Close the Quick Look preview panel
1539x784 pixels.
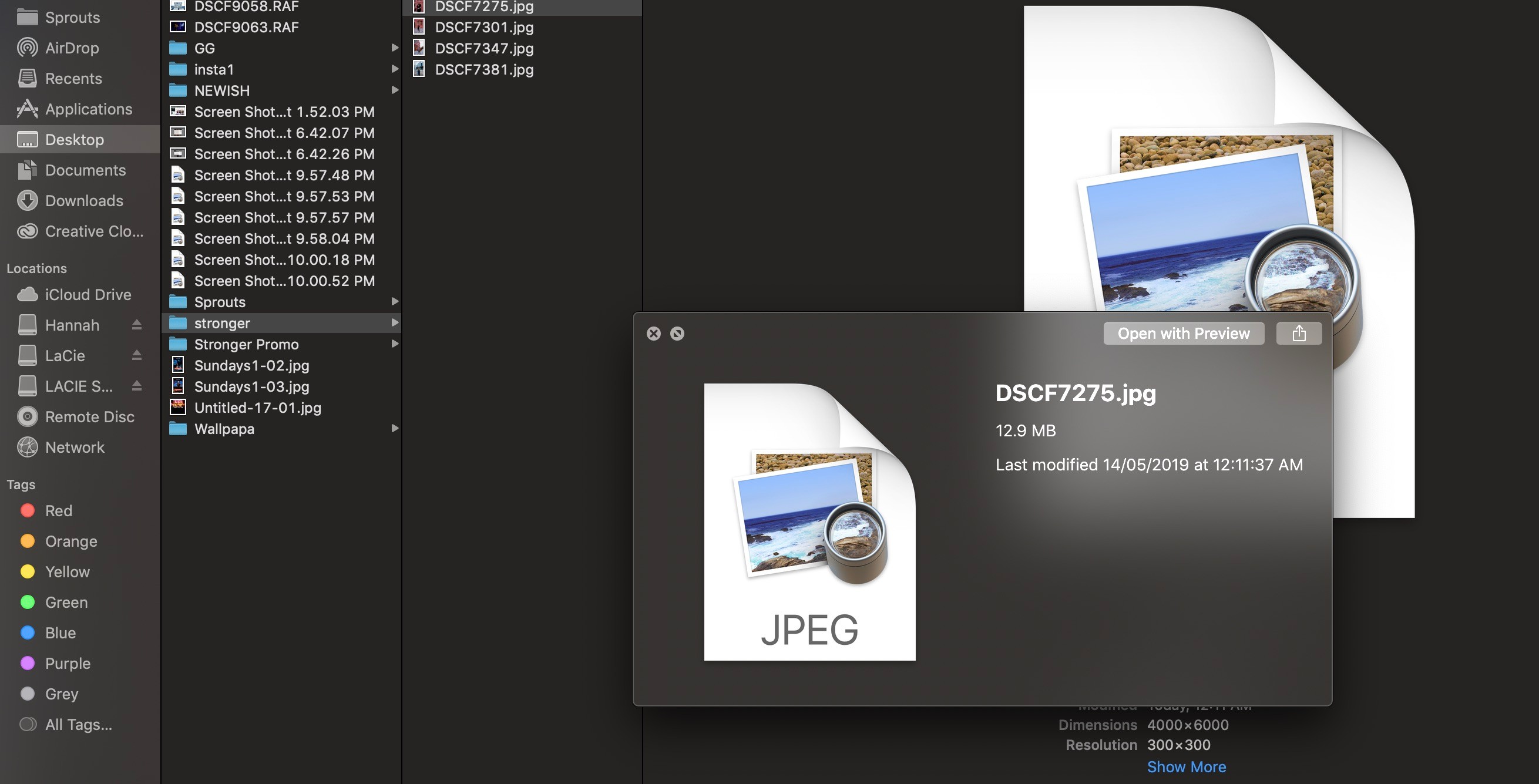pos(654,333)
